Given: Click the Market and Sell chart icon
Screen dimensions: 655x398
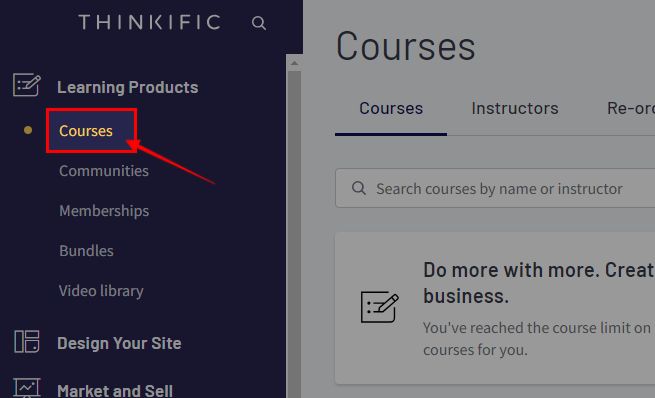Looking at the screenshot, I should pos(27,388).
